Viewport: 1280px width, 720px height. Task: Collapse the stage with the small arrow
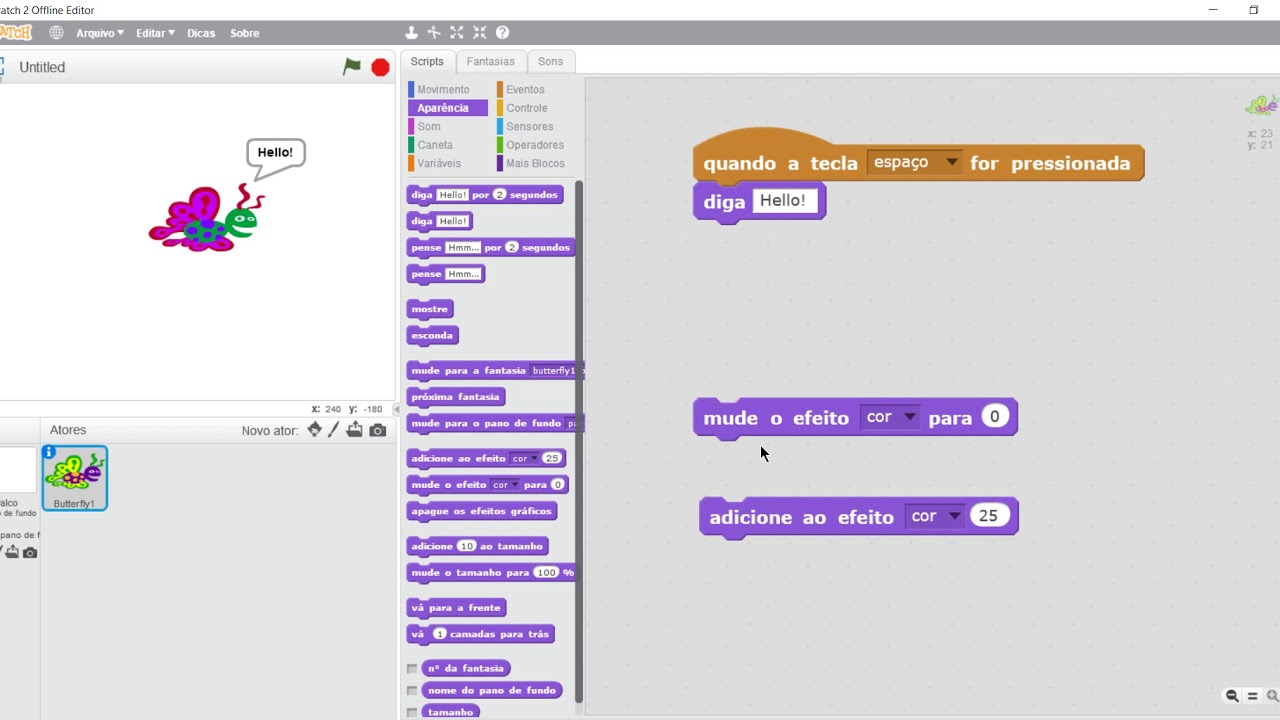pyautogui.click(x=397, y=410)
